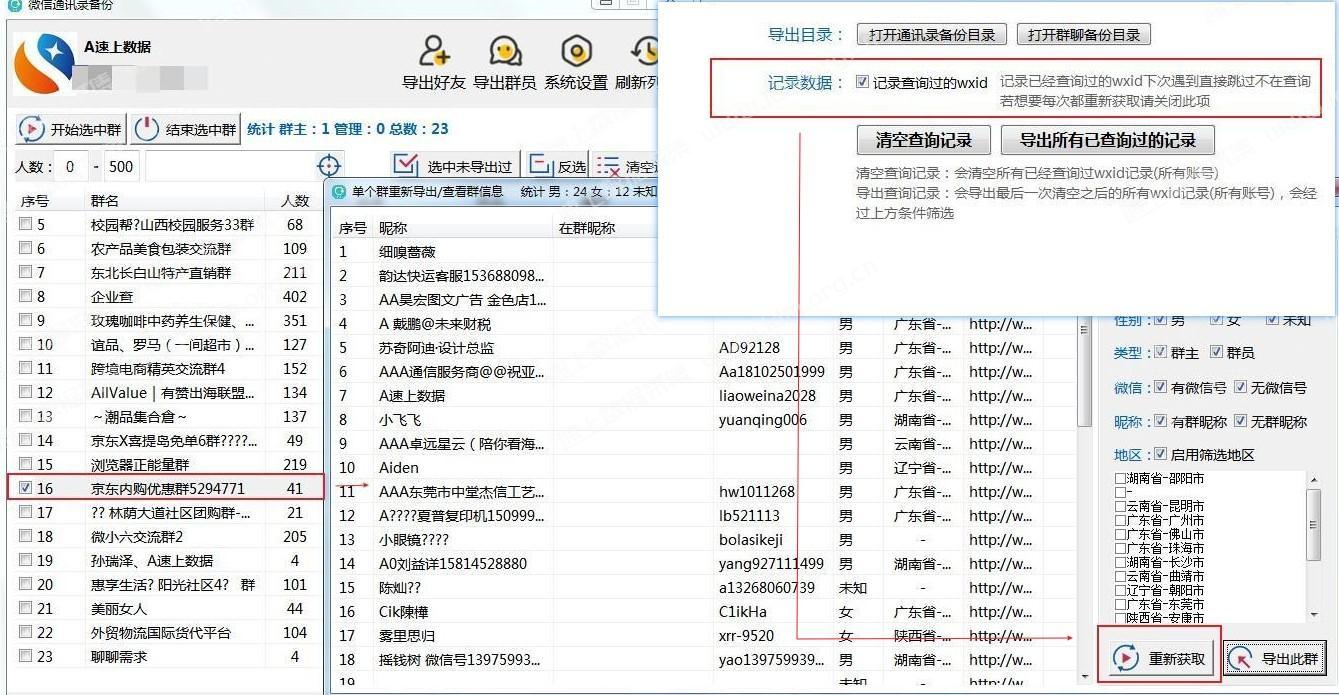Click 打开通讯录备份目录 button
This screenshot has width=1339, height=695.
coord(932,35)
